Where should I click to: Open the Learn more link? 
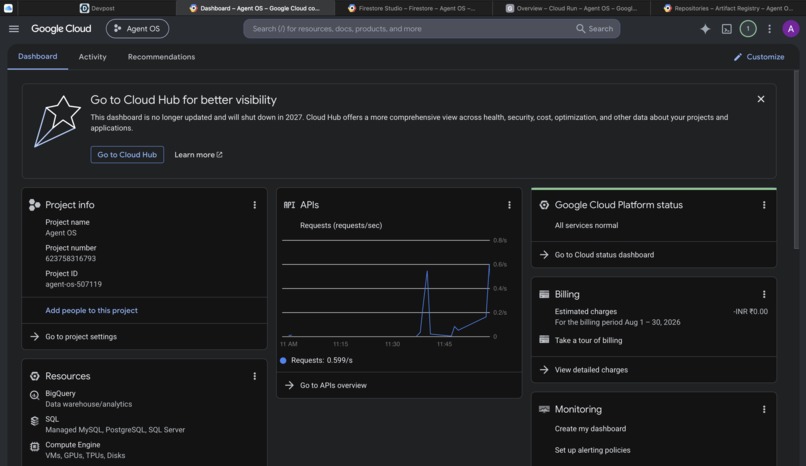(198, 155)
